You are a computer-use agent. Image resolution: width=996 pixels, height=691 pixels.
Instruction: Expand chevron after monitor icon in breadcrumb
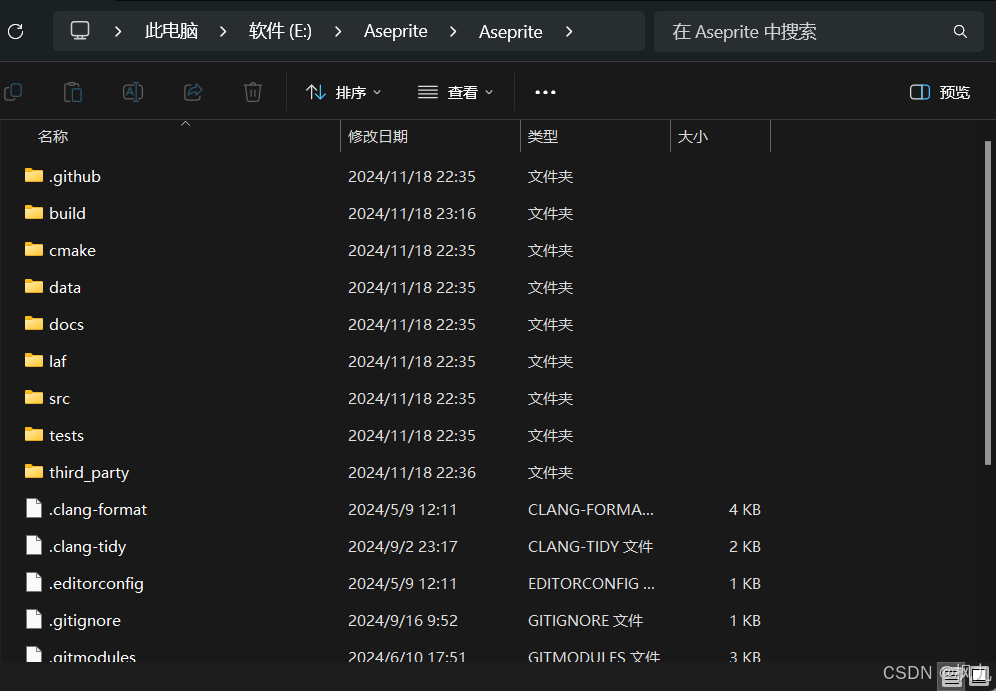[x=118, y=31]
